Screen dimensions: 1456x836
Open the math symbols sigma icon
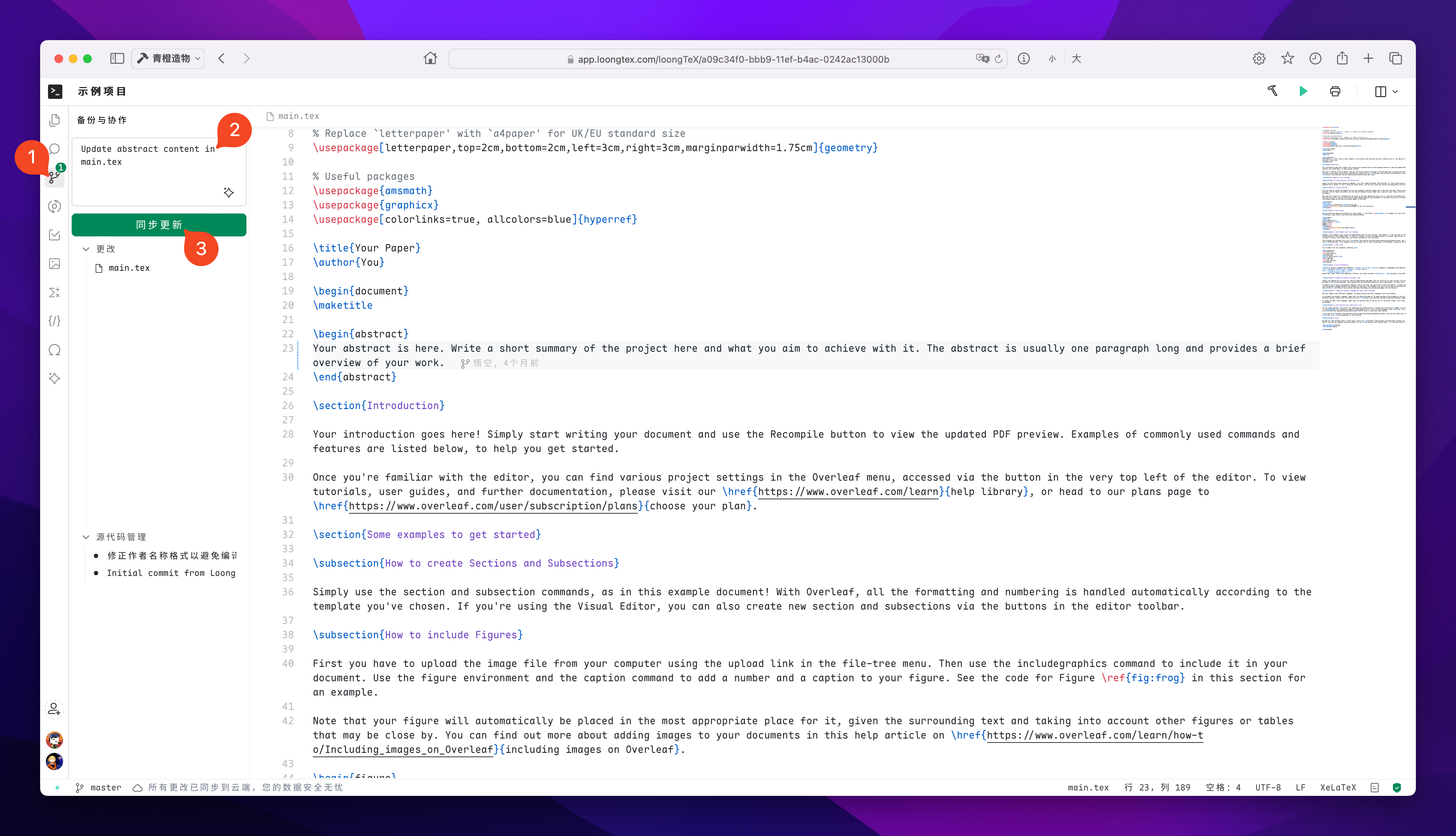pyautogui.click(x=54, y=292)
